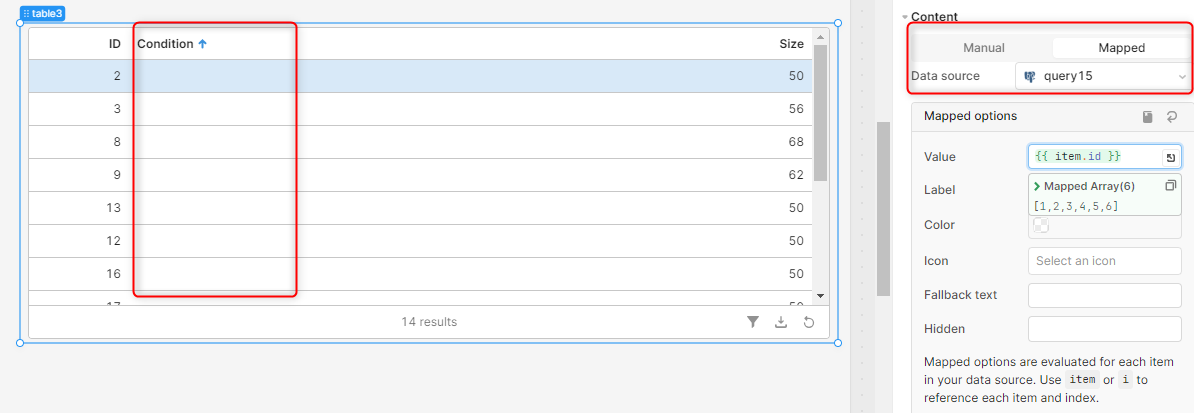The image size is (1194, 413).
Task: Sort by the Size column header
Action: [x=791, y=44]
